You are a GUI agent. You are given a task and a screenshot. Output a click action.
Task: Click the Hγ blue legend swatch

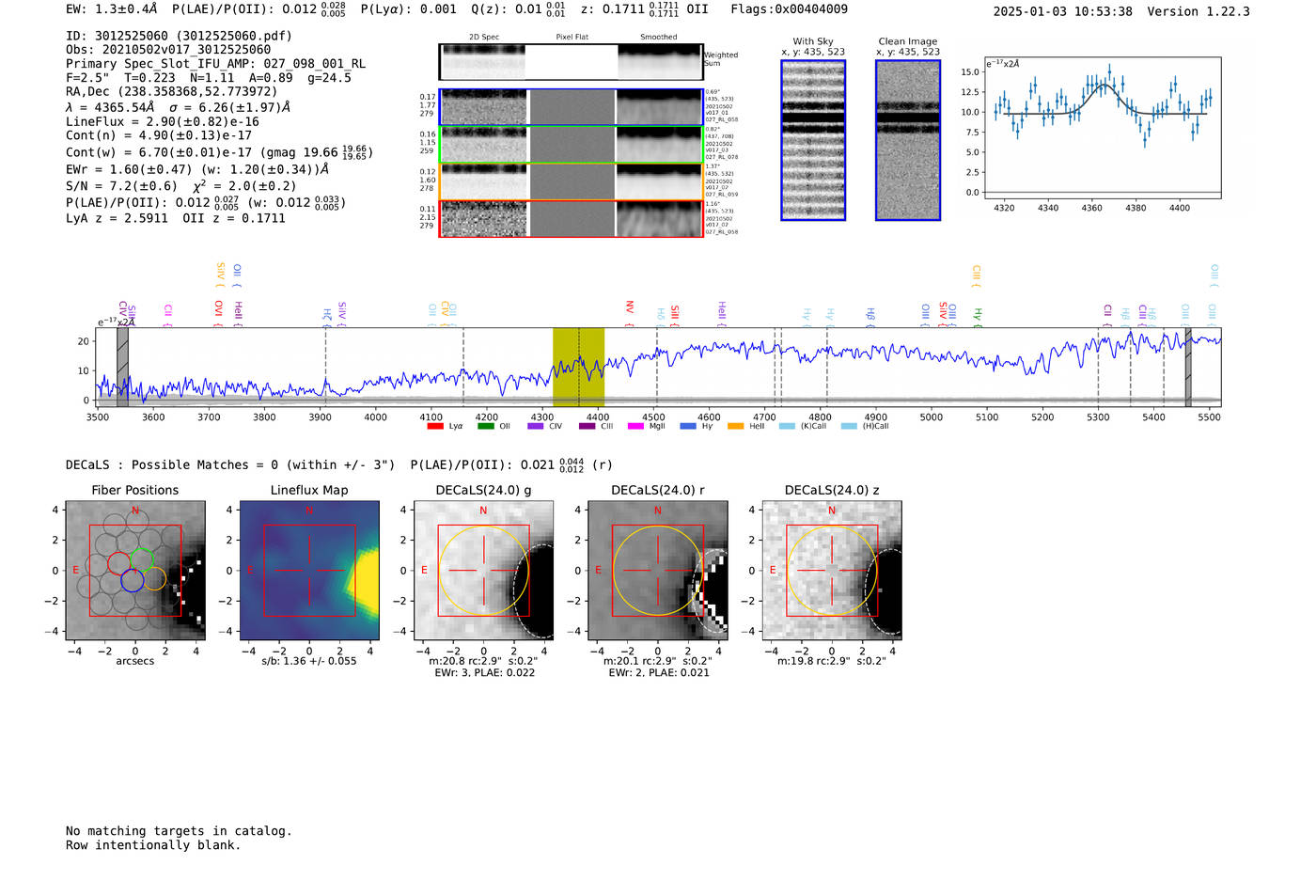pos(688,427)
